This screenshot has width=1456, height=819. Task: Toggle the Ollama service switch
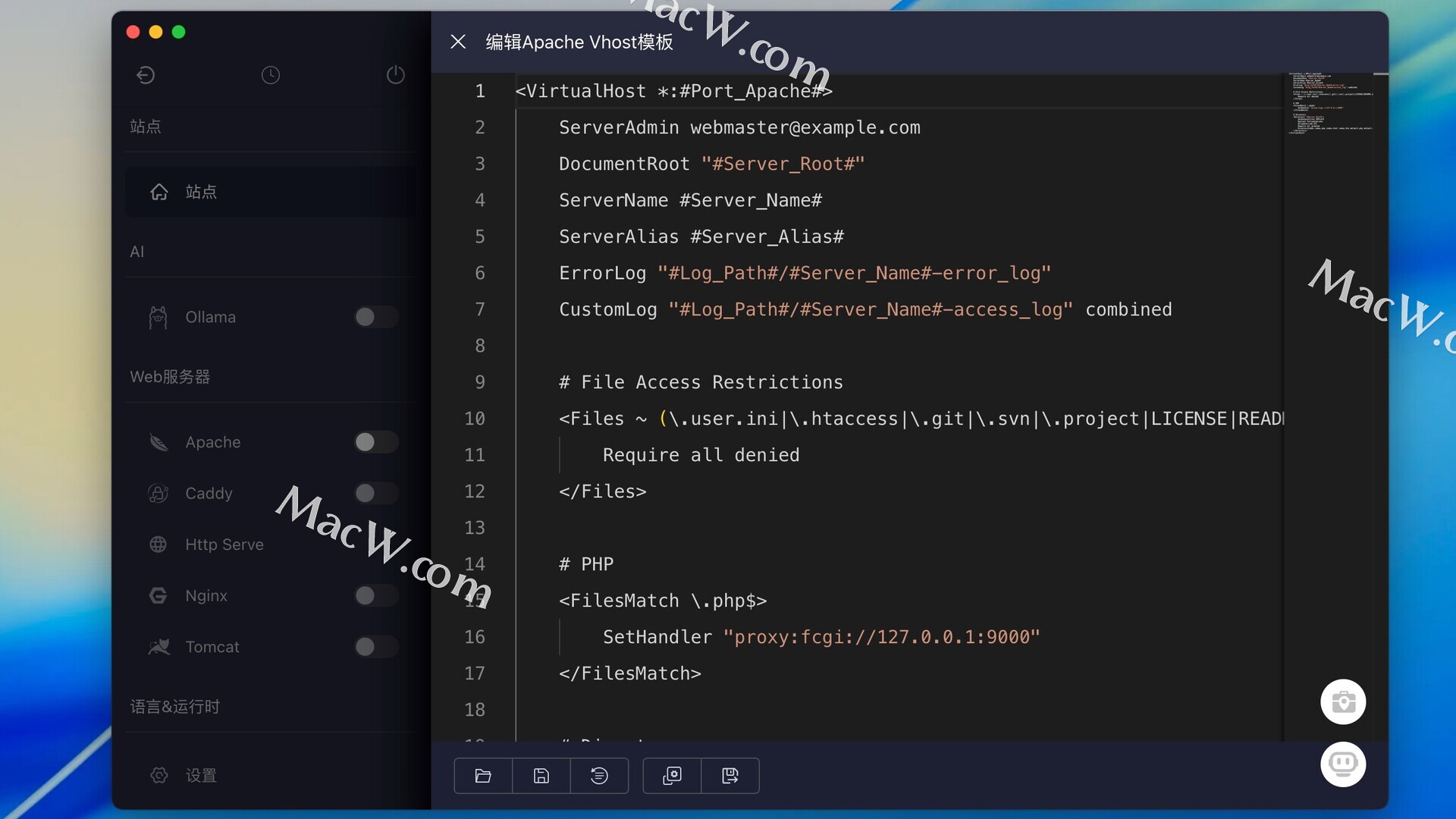click(376, 317)
